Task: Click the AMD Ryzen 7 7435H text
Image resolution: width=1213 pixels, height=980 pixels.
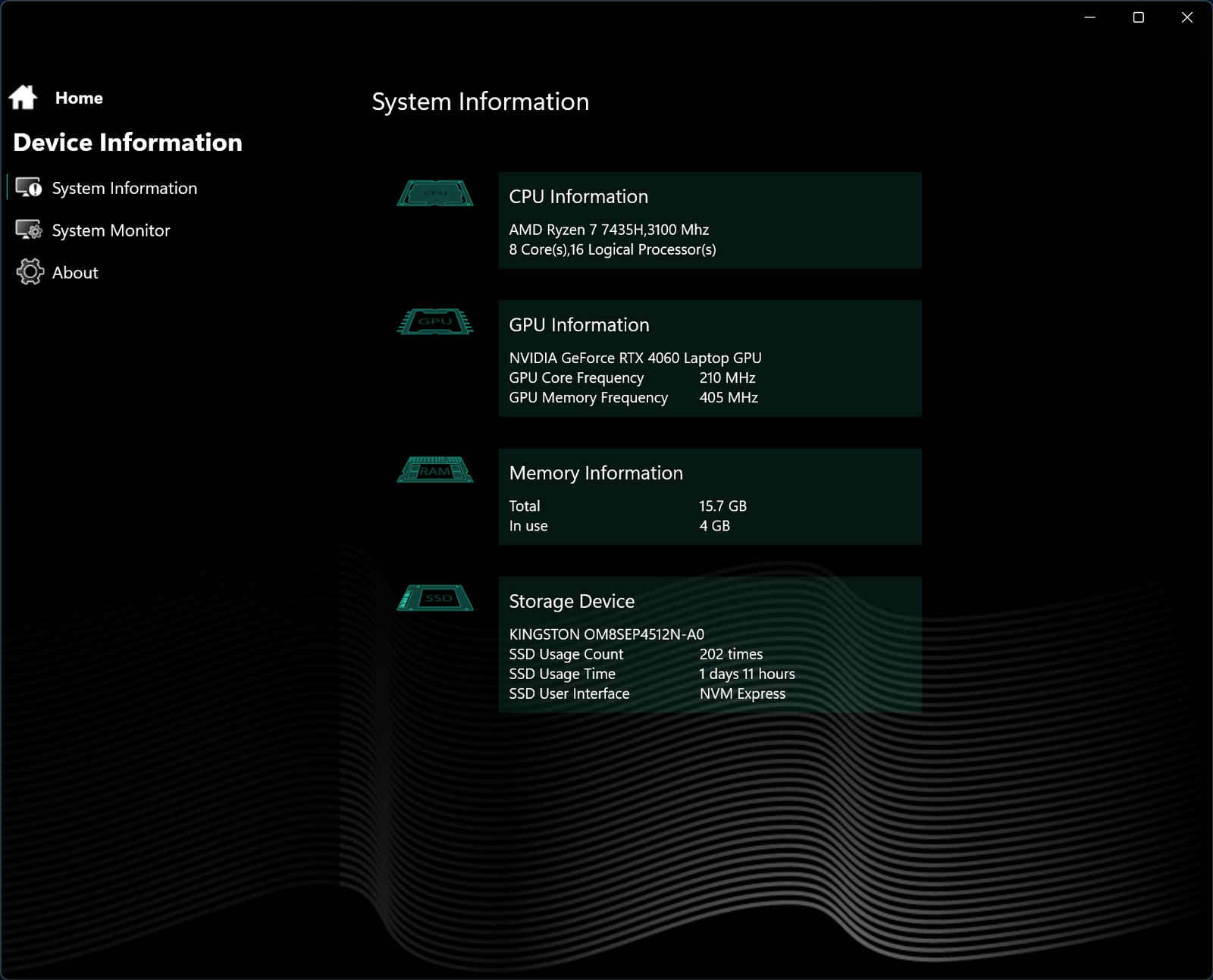Action: pyautogui.click(x=575, y=230)
